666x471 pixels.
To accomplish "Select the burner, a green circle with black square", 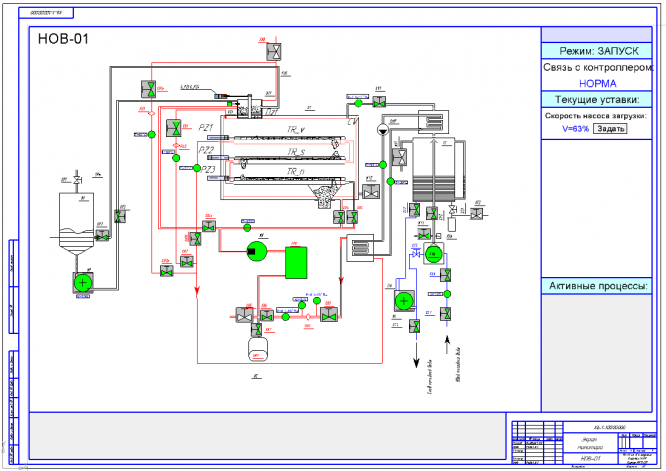I will 257,251.
